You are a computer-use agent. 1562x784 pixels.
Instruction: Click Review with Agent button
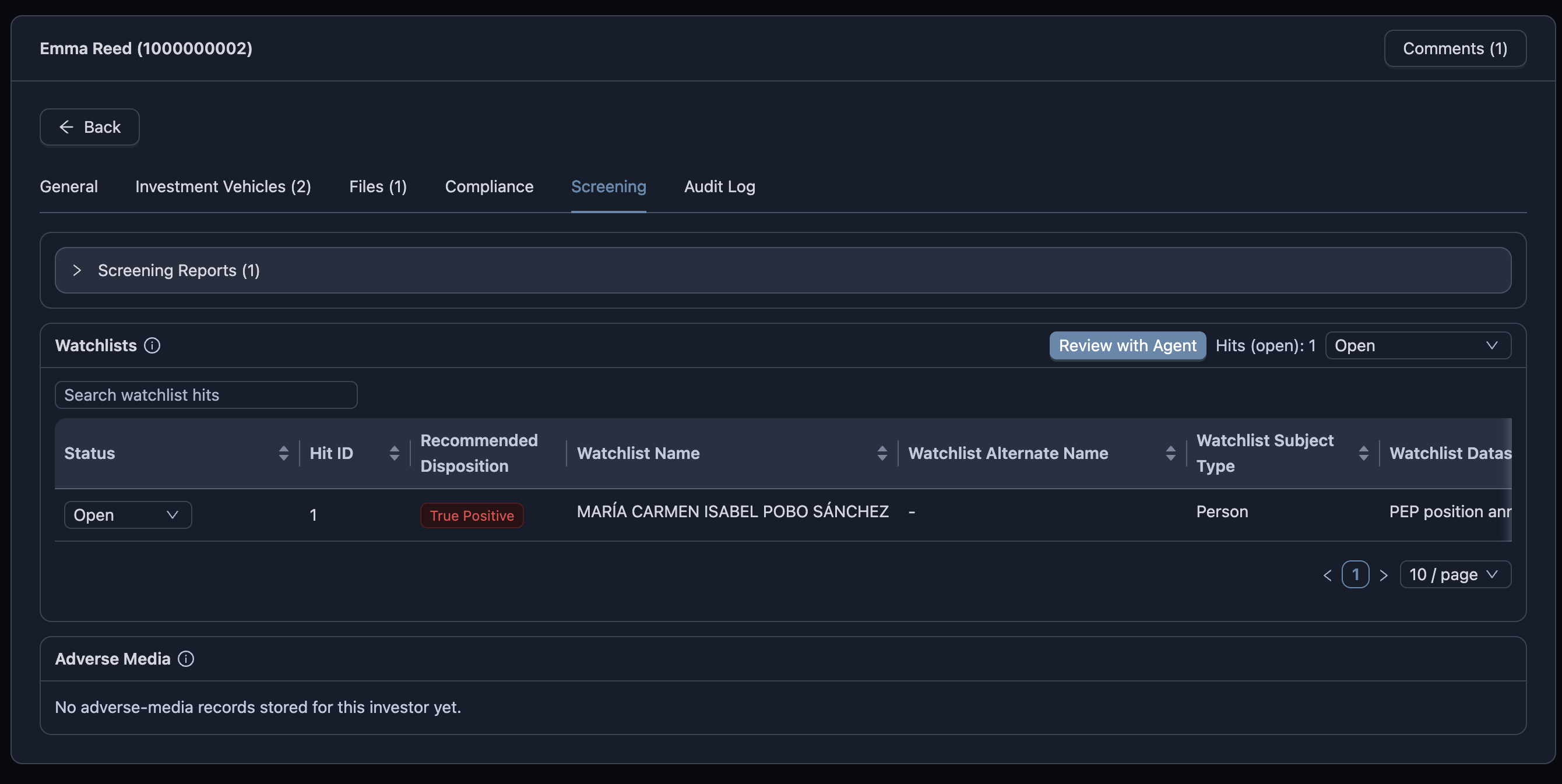[1127, 345]
